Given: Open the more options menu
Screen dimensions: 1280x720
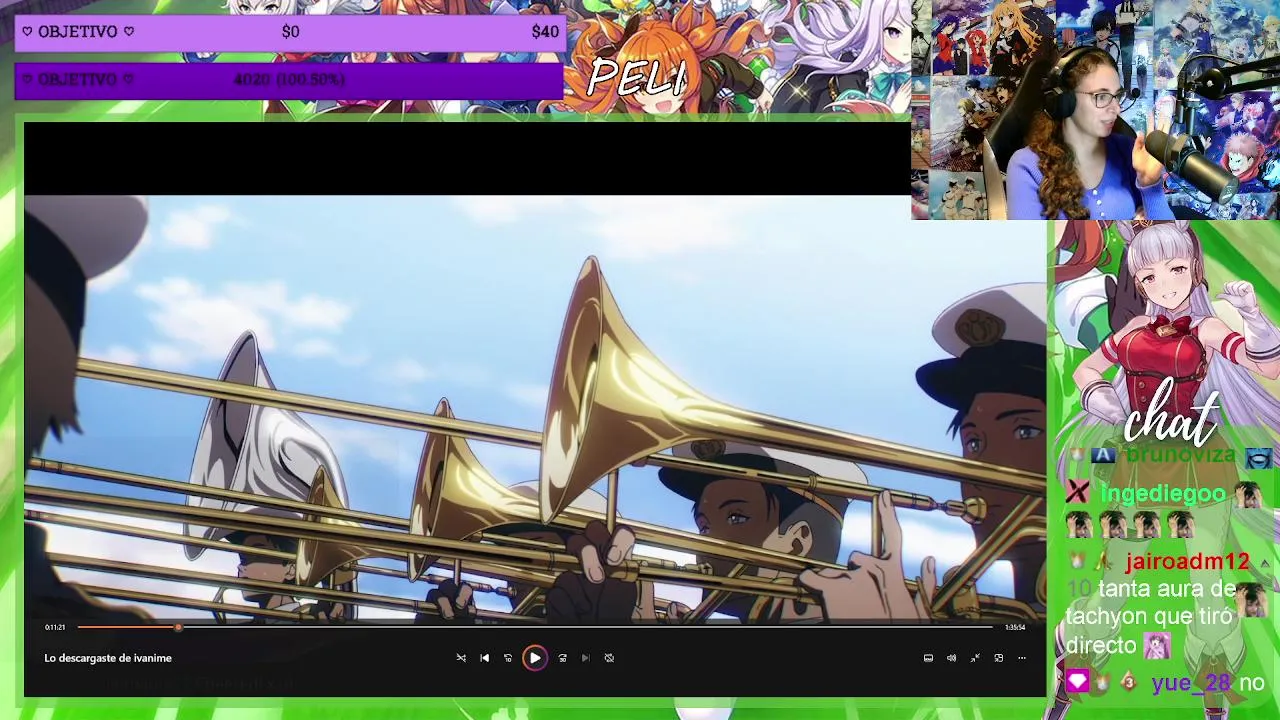Looking at the screenshot, I should (1022, 658).
